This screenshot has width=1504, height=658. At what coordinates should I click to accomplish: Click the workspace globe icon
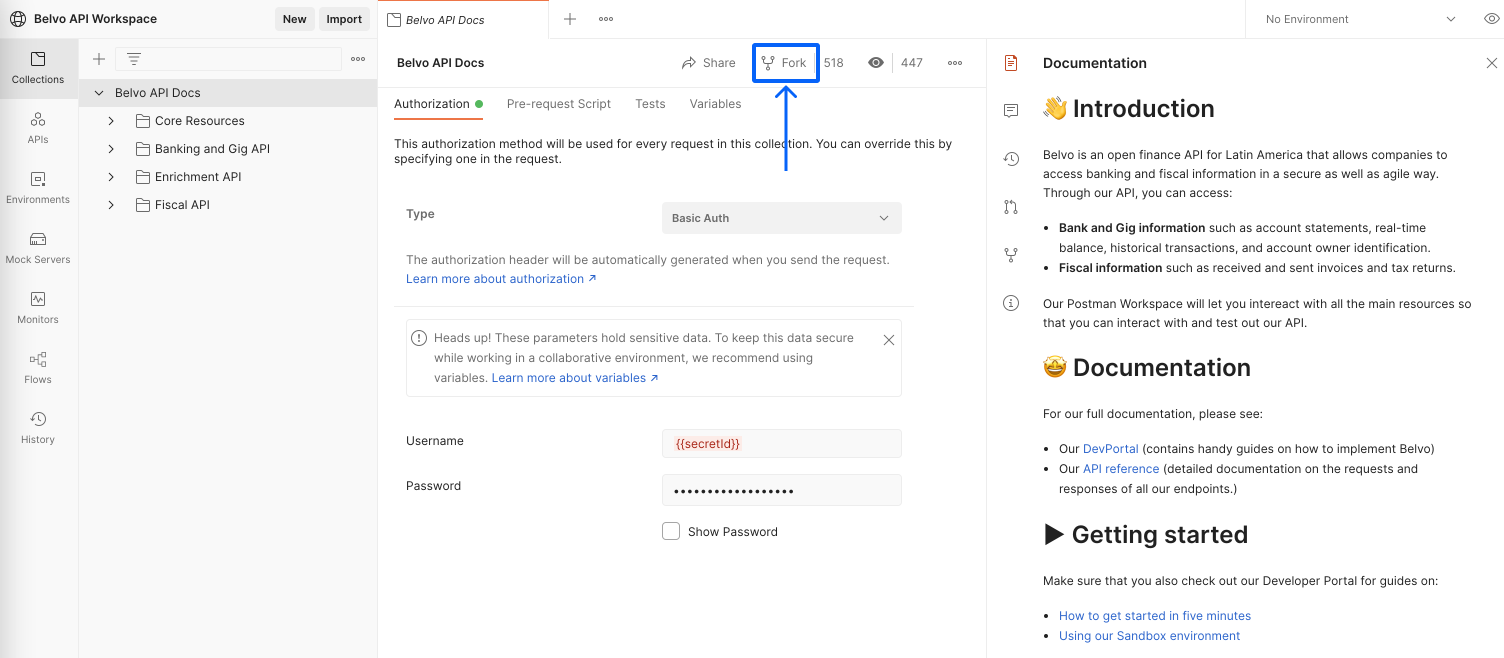[x=18, y=19]
